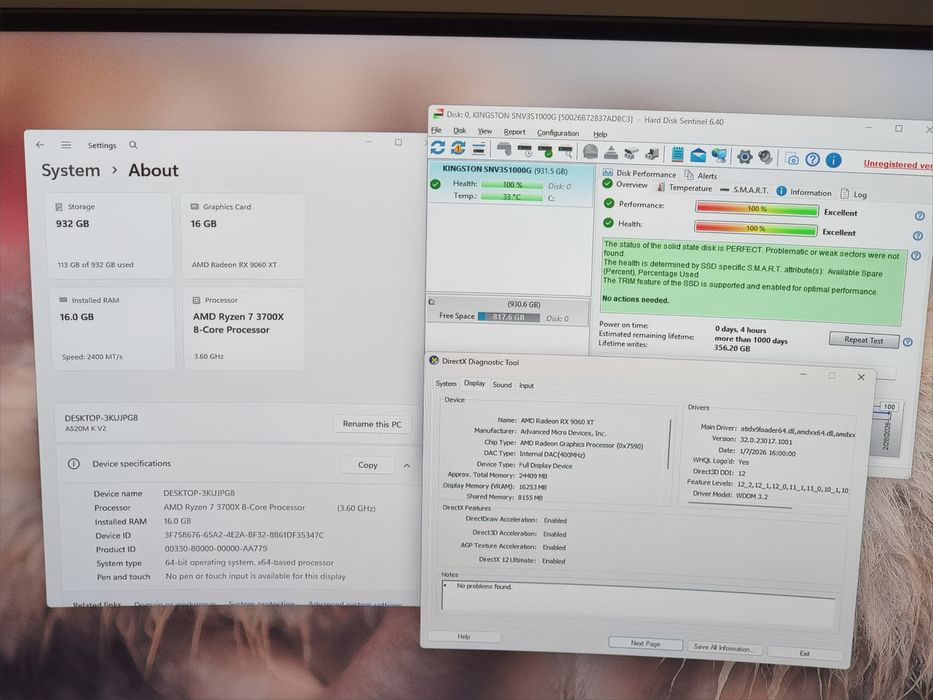Image resolution: width=933 pixels, height=700 pixels.
Task: Click the Repeat Test button
Action: [863, 340]
